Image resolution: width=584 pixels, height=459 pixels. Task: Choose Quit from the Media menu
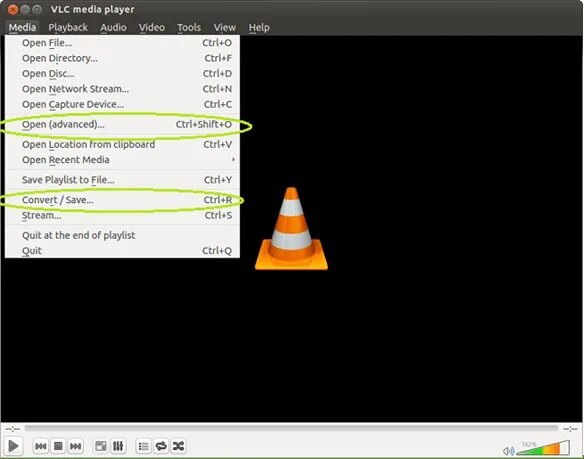[x=123, y=250]
